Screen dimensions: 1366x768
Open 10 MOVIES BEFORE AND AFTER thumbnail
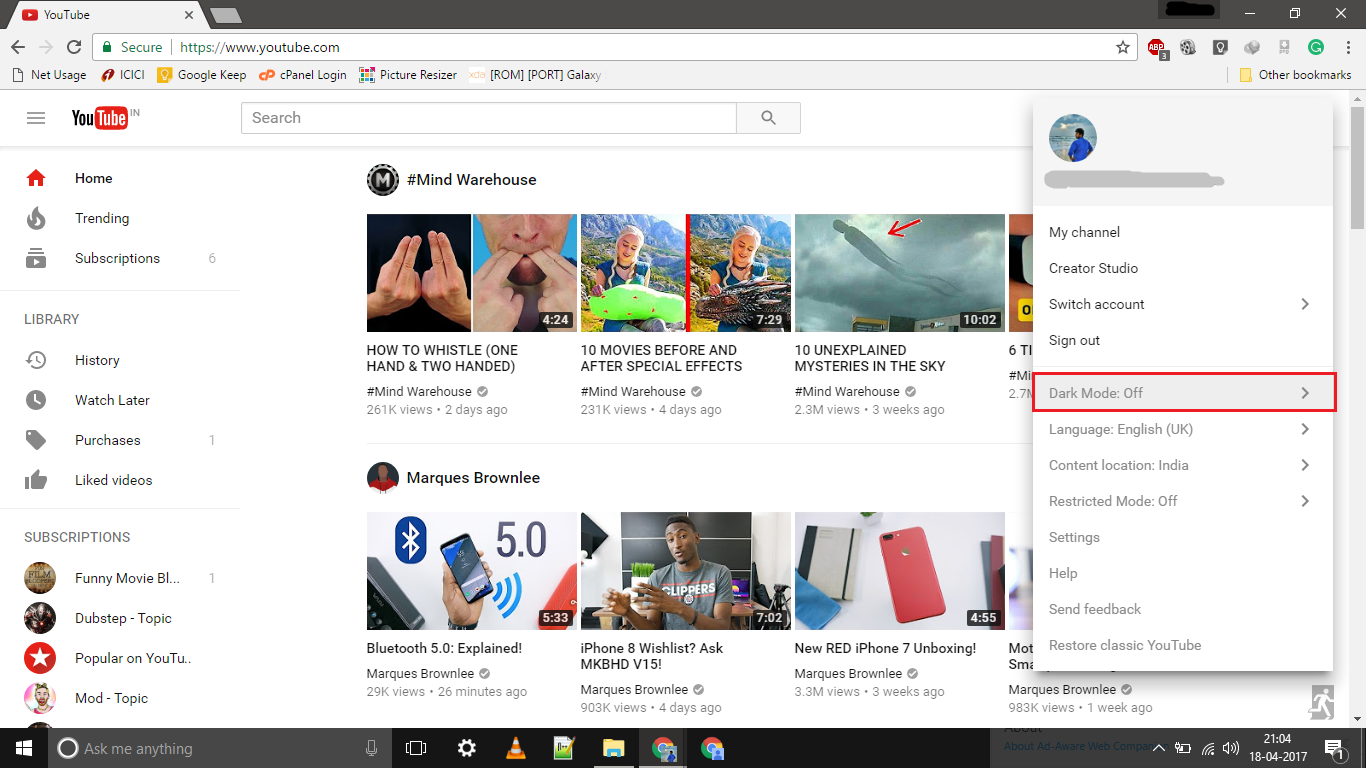tap(686, 273)
